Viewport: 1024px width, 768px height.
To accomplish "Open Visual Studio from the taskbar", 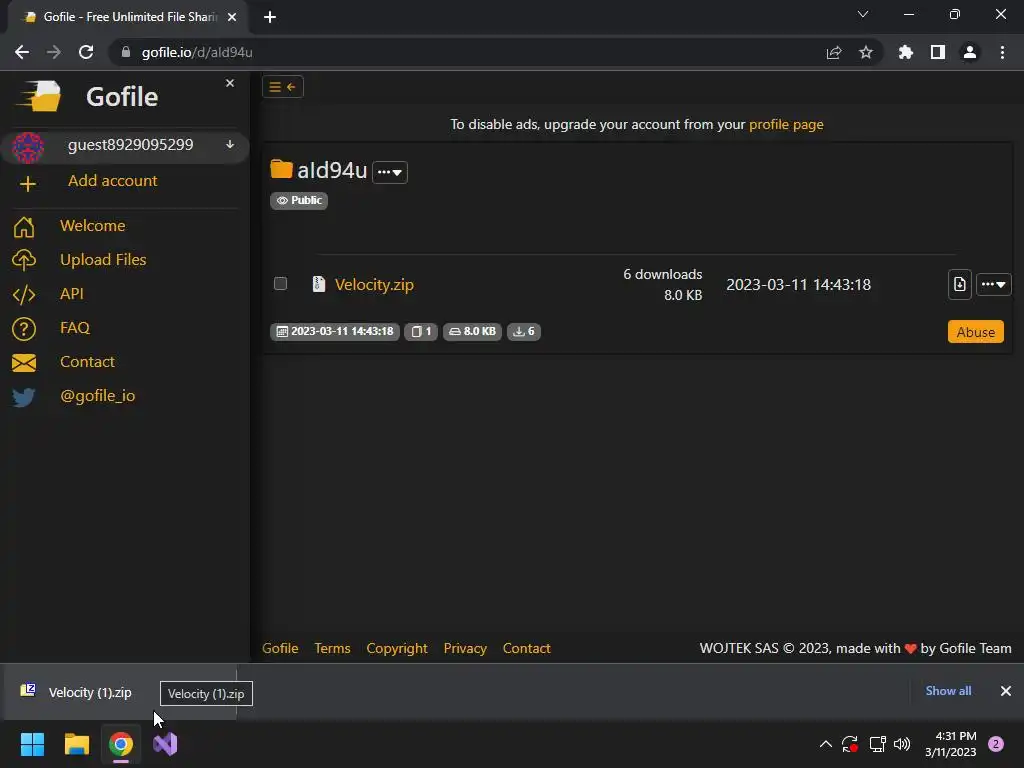I will tap(165, 744).
